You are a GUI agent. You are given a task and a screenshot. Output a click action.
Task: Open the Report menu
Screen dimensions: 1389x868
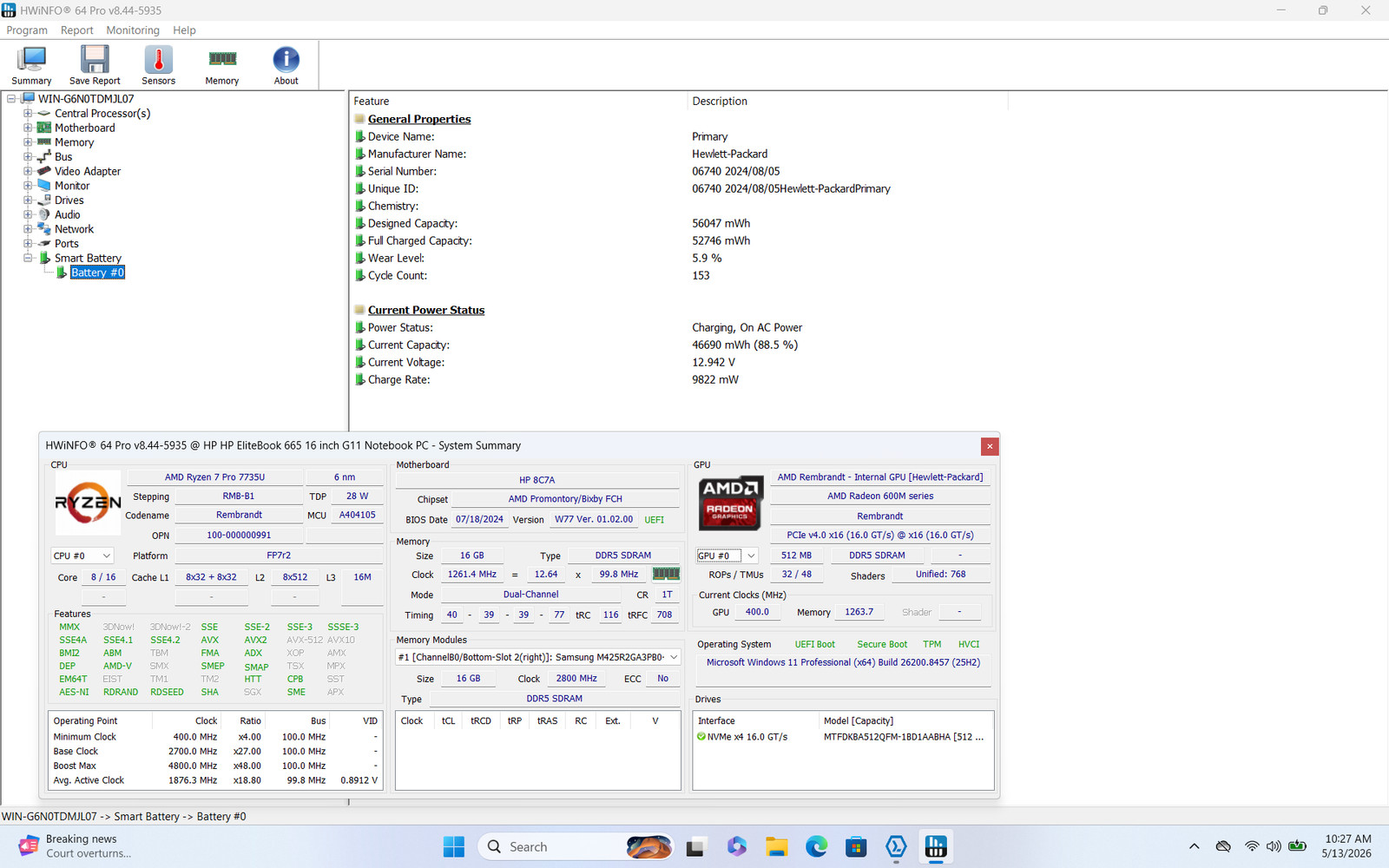[76, 30]
